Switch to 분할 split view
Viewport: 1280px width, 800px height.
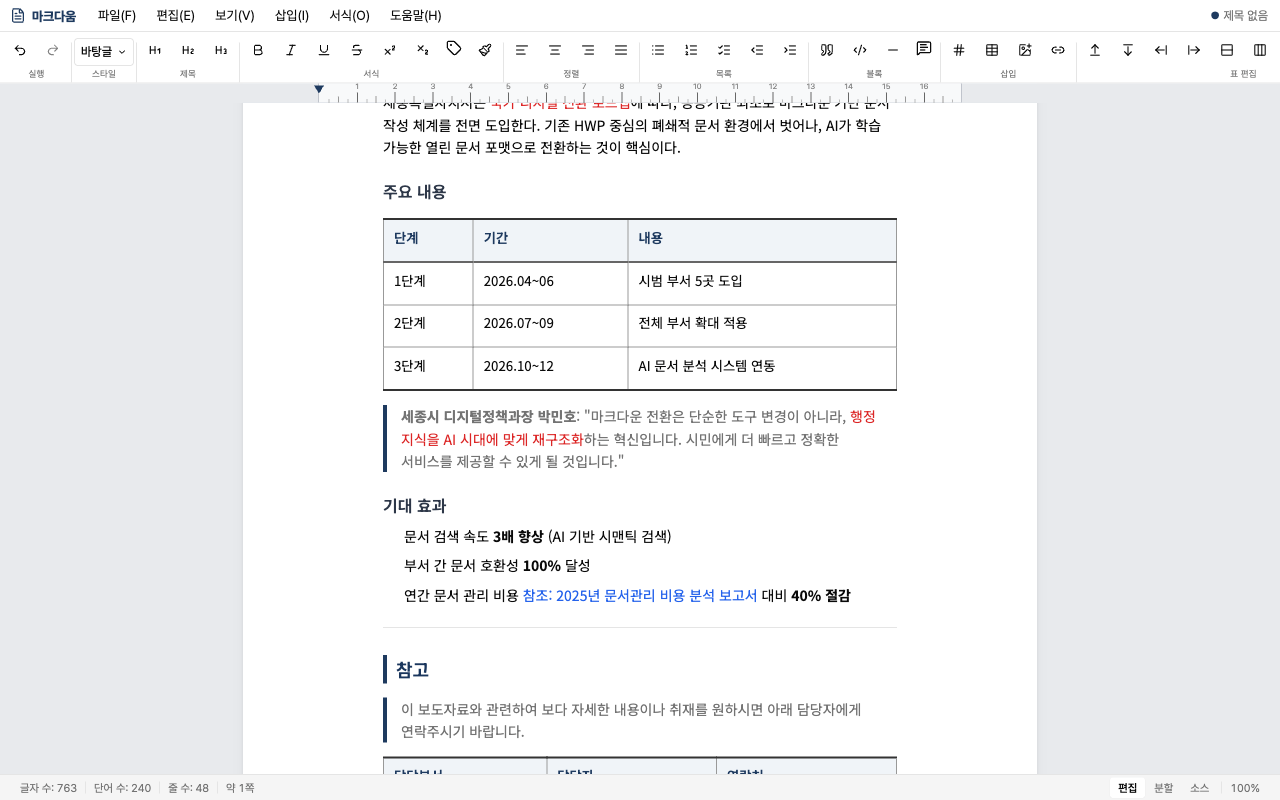1163,787
